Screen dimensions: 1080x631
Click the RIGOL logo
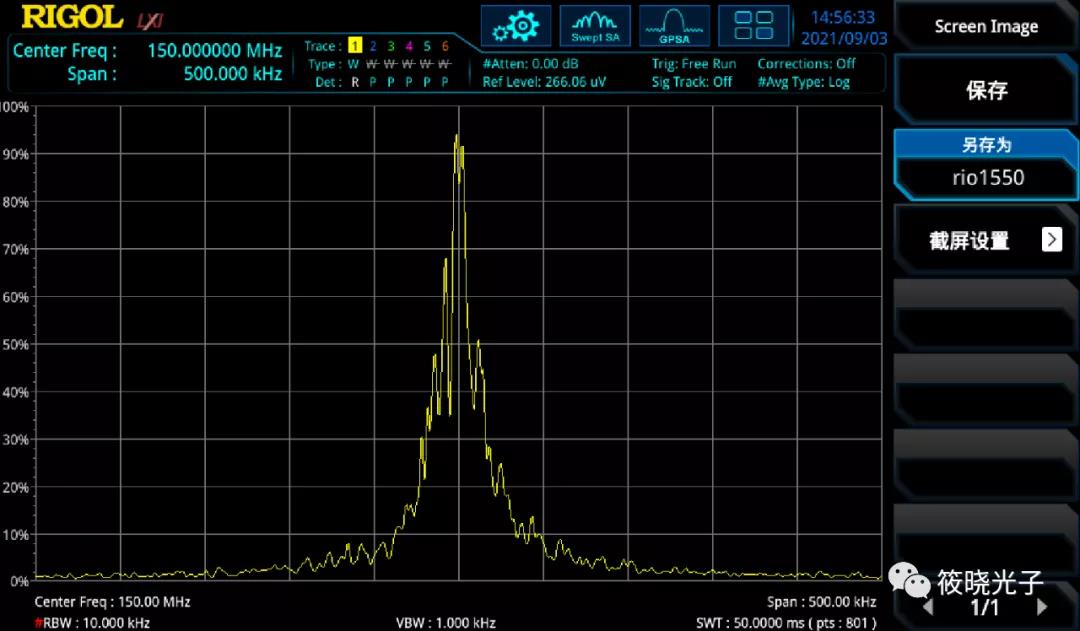point(72,18)
